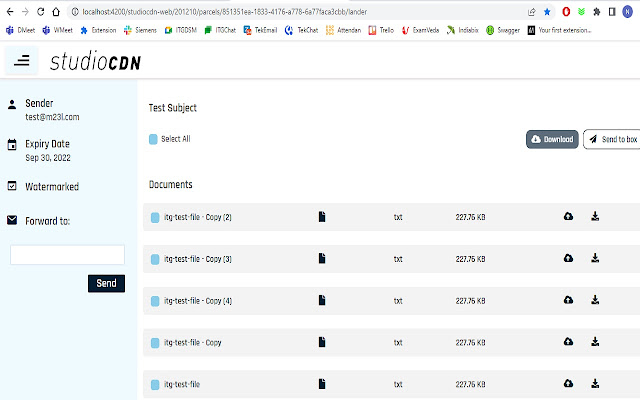Click the browser address bar URL
This screenshot has width=640, height=400.
pyautogui.click(x=224, y=12)
